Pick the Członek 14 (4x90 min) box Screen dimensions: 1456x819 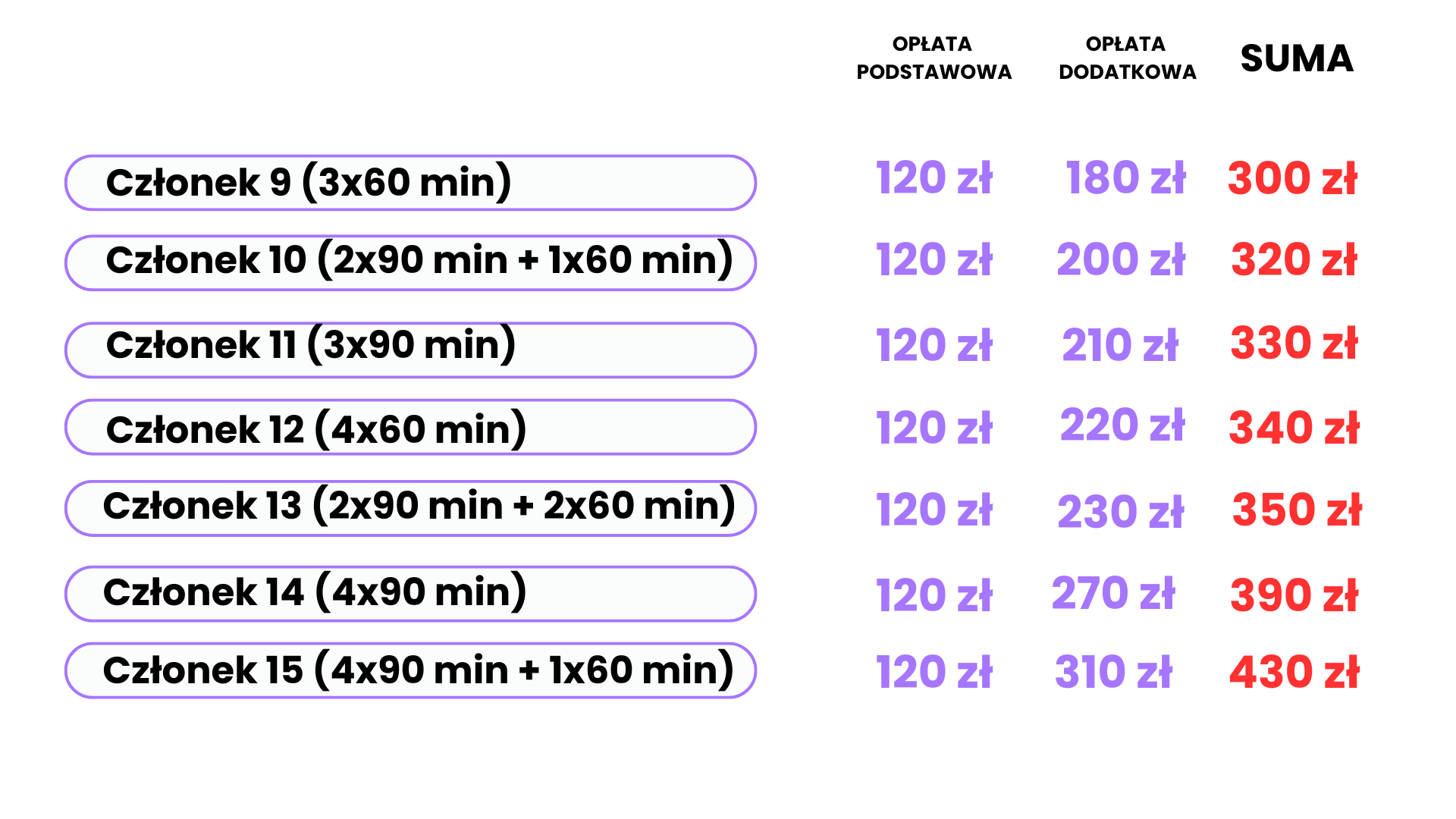coord(410,594)
